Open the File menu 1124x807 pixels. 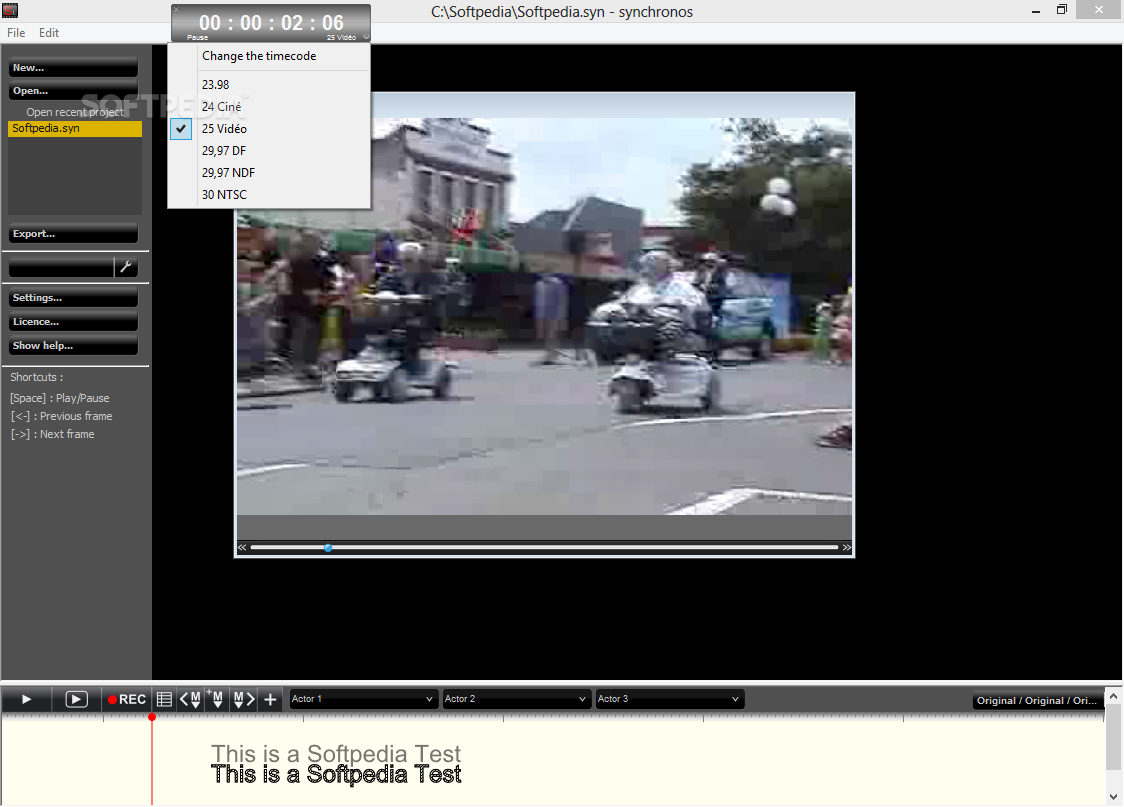[x=16, y=33]
